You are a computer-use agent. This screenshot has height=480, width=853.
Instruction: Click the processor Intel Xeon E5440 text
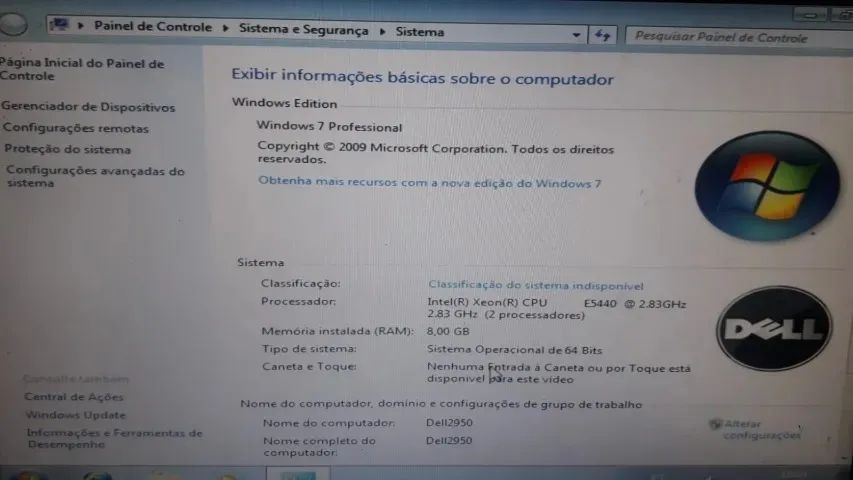(x=557, y=309)
